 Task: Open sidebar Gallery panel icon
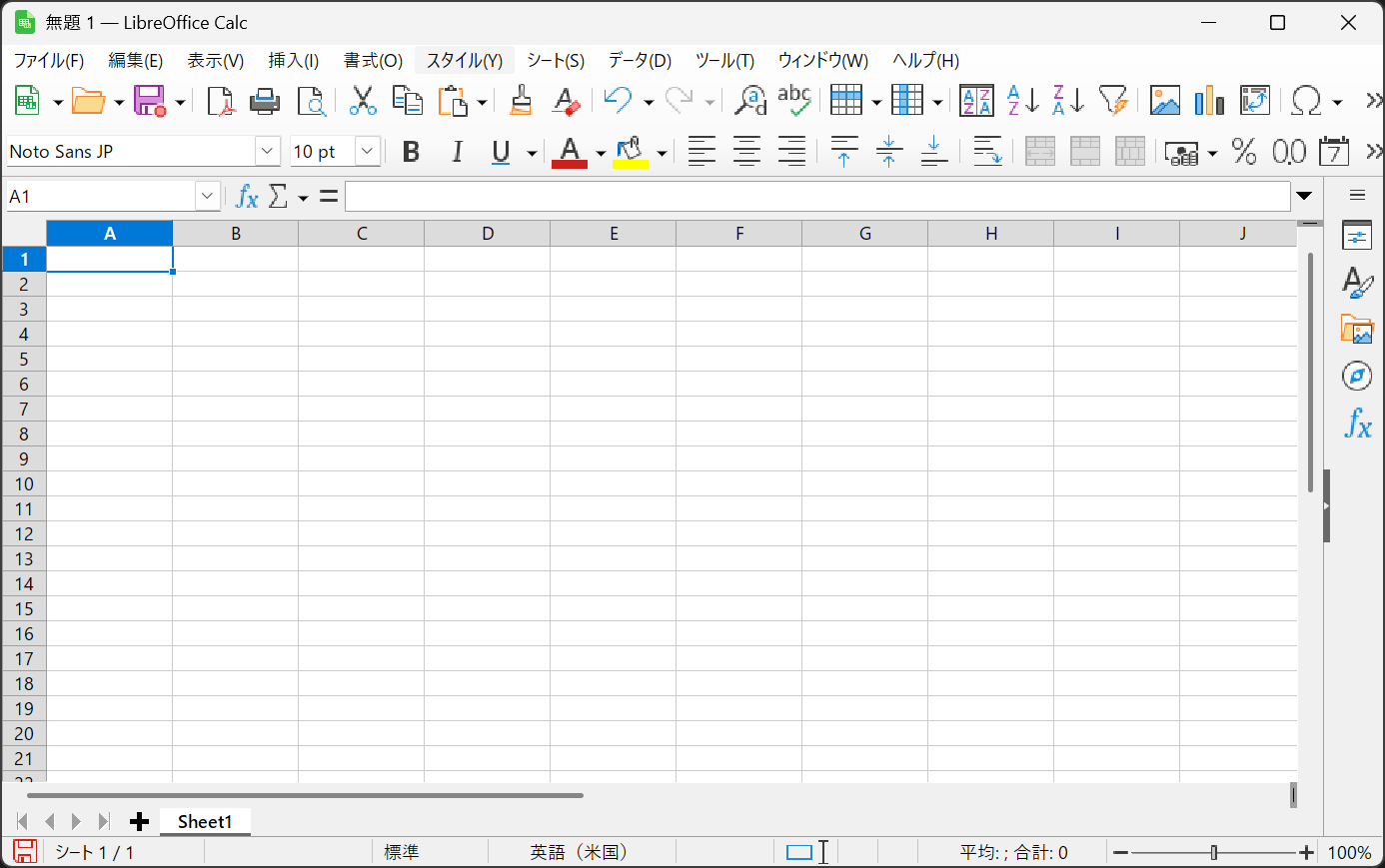(1356, 330)
